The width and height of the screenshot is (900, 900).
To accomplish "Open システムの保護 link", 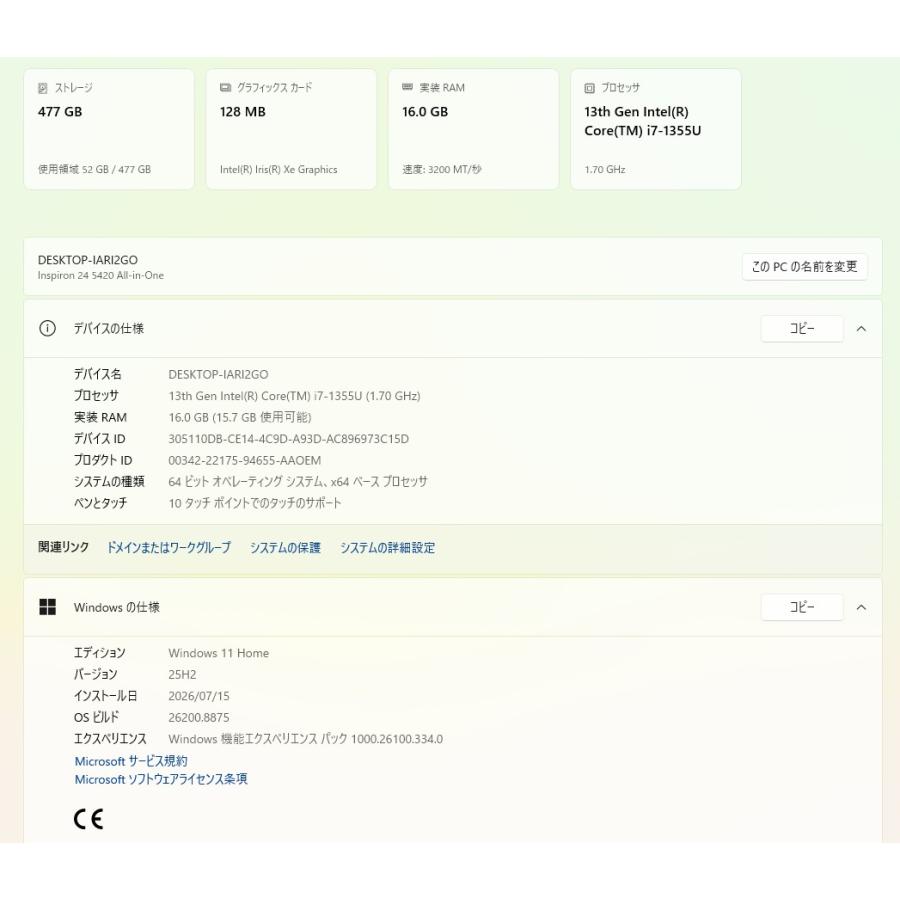I will coord(285,548).
